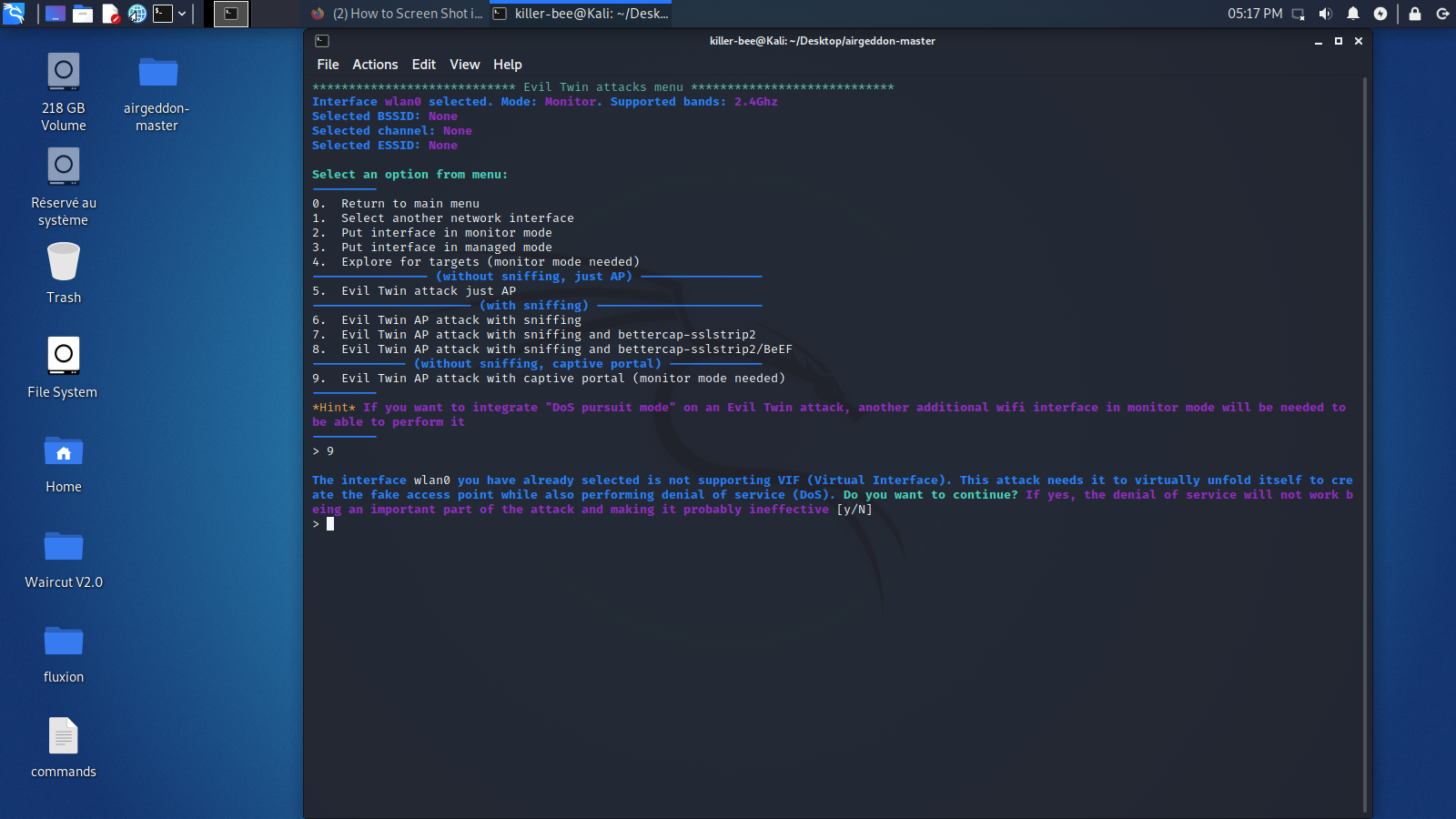Click the log out icon
1456x819 pixels.
(x=1442, y=14)
